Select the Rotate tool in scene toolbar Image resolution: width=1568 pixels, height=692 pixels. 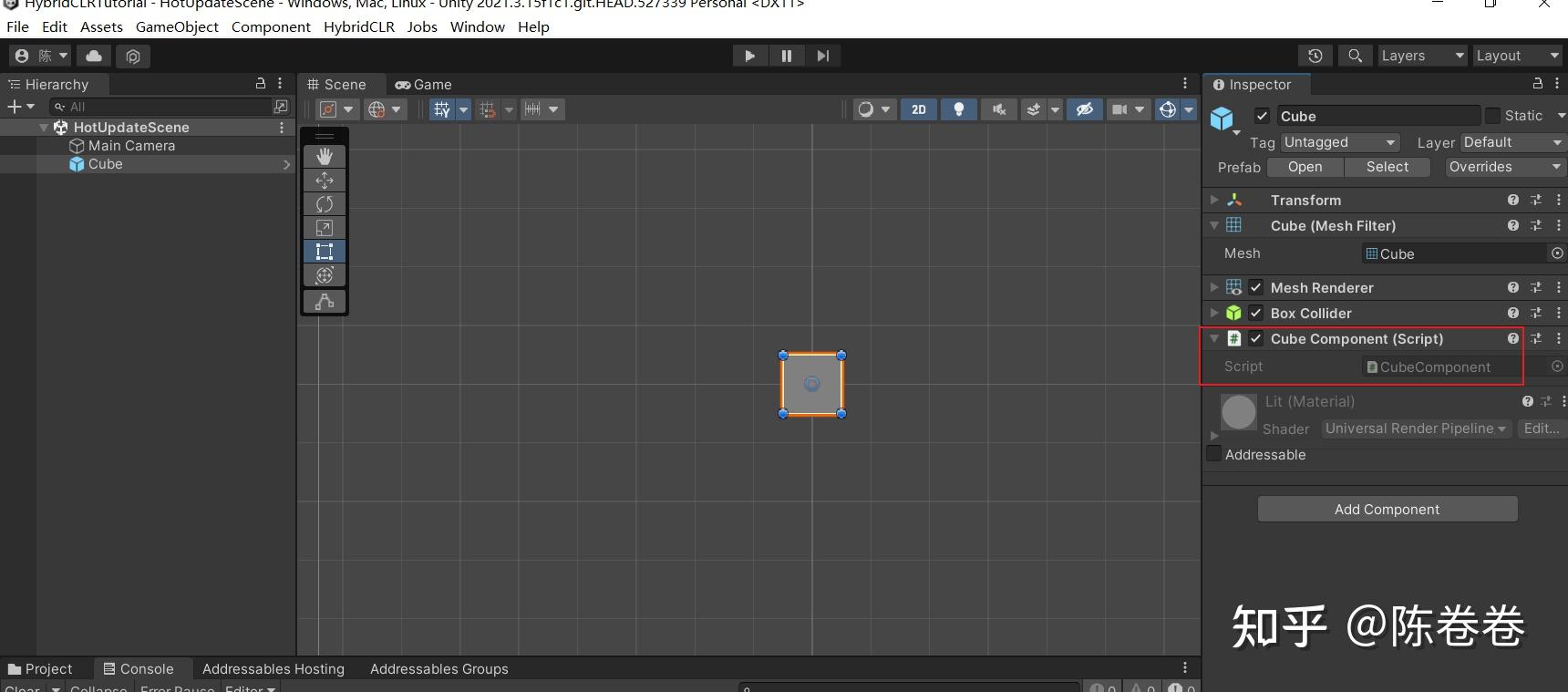coord(325,204)
